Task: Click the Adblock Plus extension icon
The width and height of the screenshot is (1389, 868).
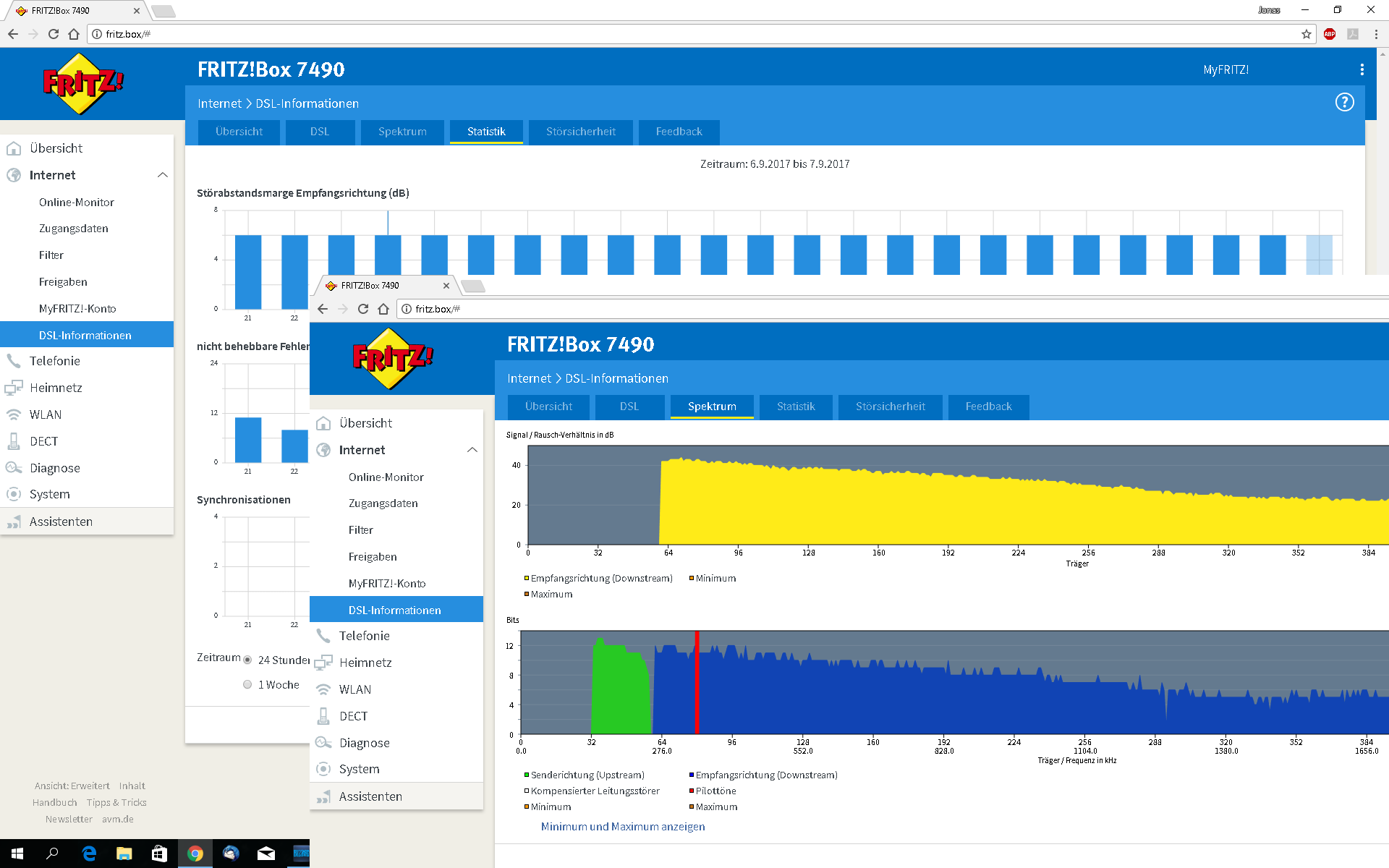Action: (x=1330, y=34)
